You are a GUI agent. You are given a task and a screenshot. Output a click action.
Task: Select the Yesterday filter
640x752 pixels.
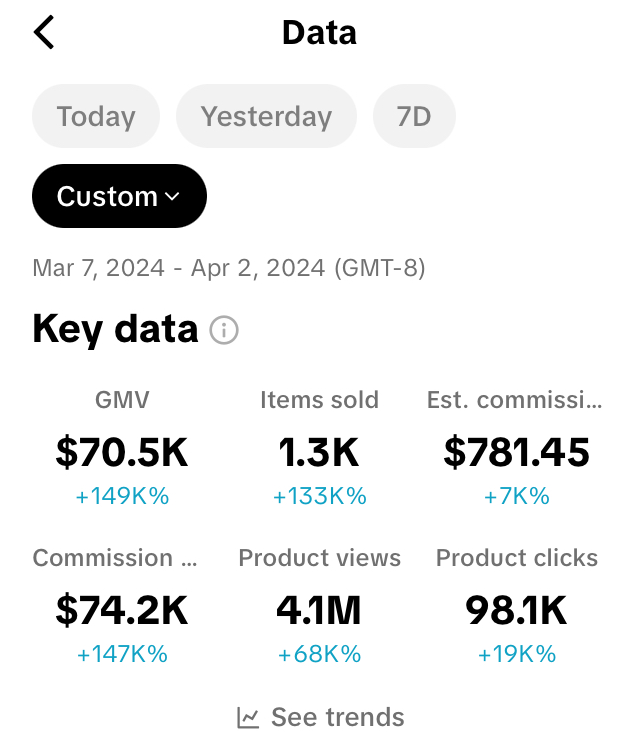coord(266,117)
